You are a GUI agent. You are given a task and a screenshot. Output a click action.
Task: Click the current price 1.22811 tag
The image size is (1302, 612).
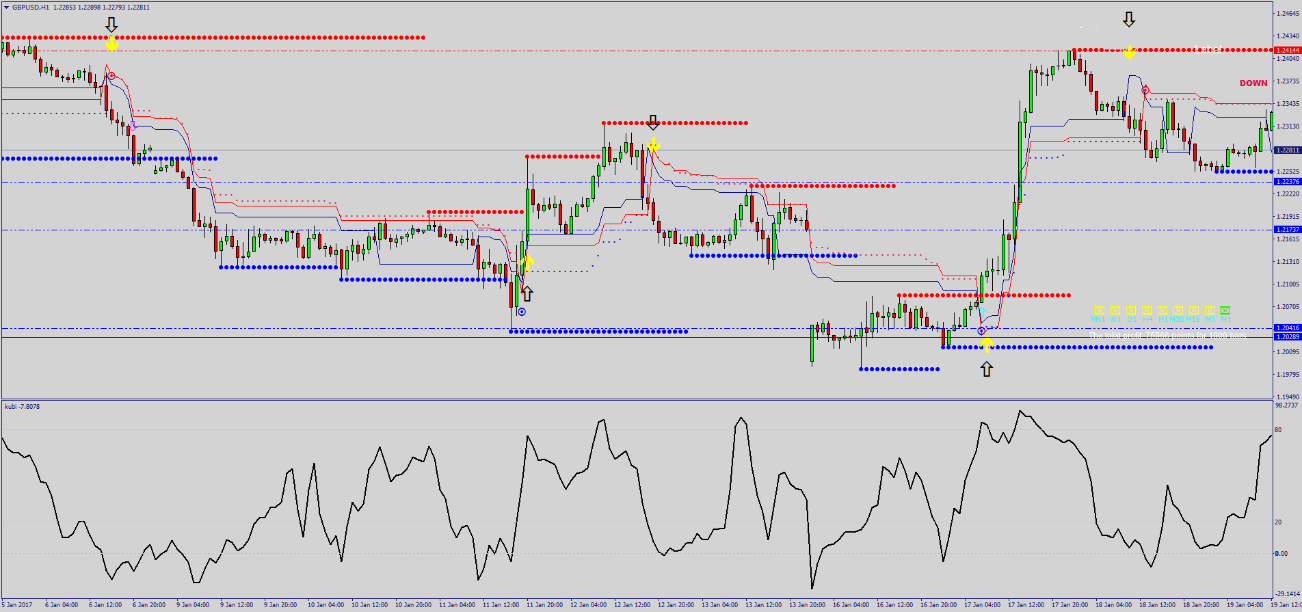pos(1286,150)
